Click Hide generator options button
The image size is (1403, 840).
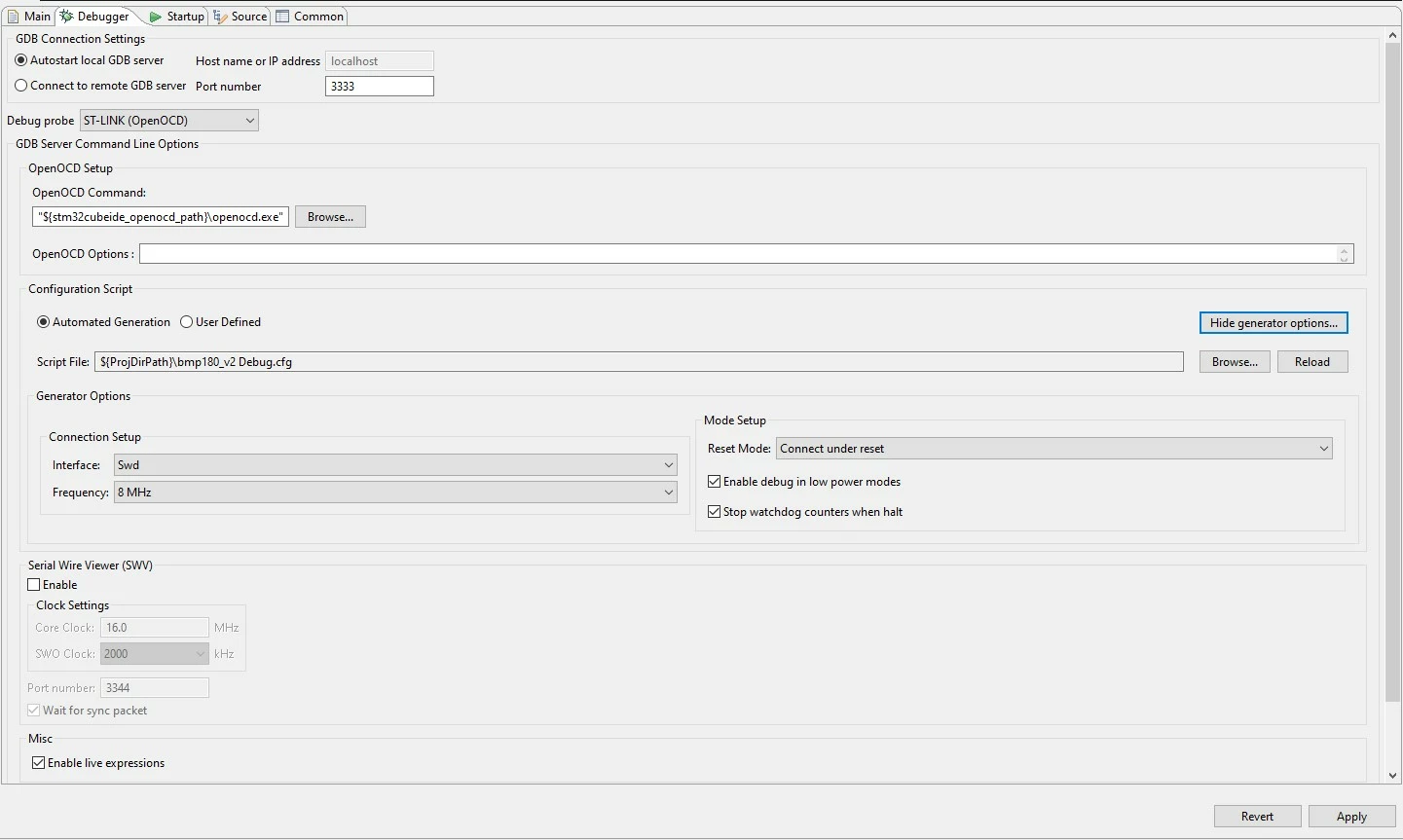point(1274,323)
